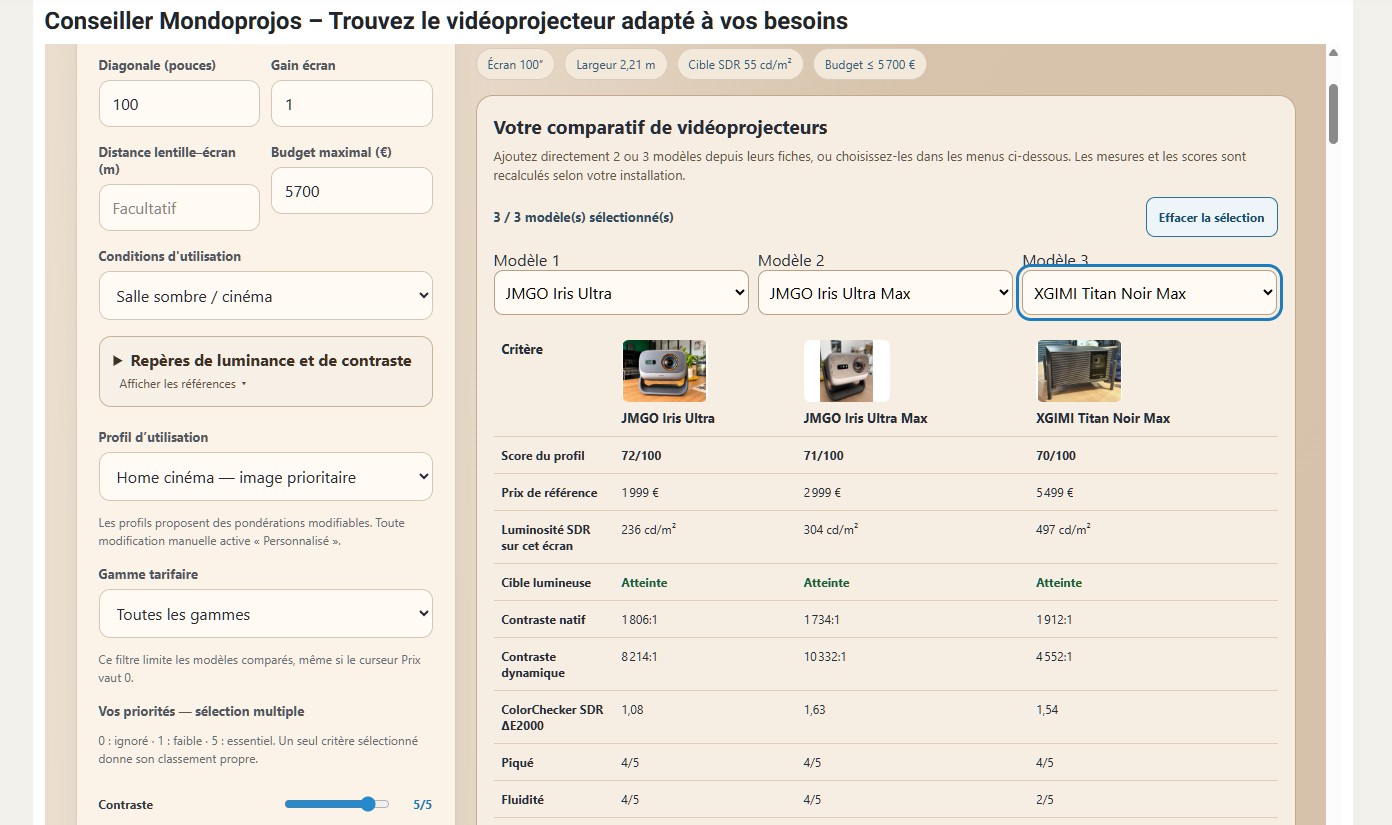This screenshot has width=1392, height=825.
Task: Click the Cible SDR 55 cd/m² chip
Action: [740, 65]
